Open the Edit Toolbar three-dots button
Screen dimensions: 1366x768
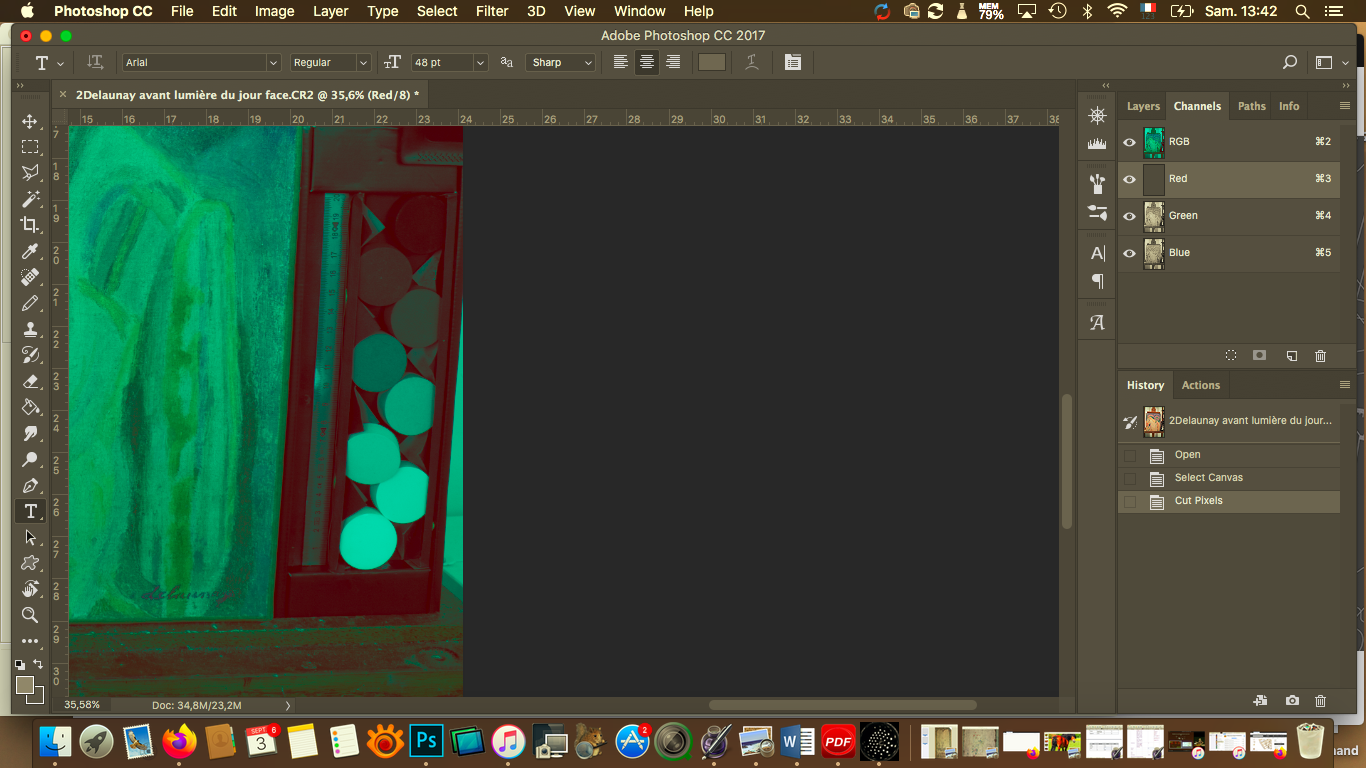coord(30,641)
